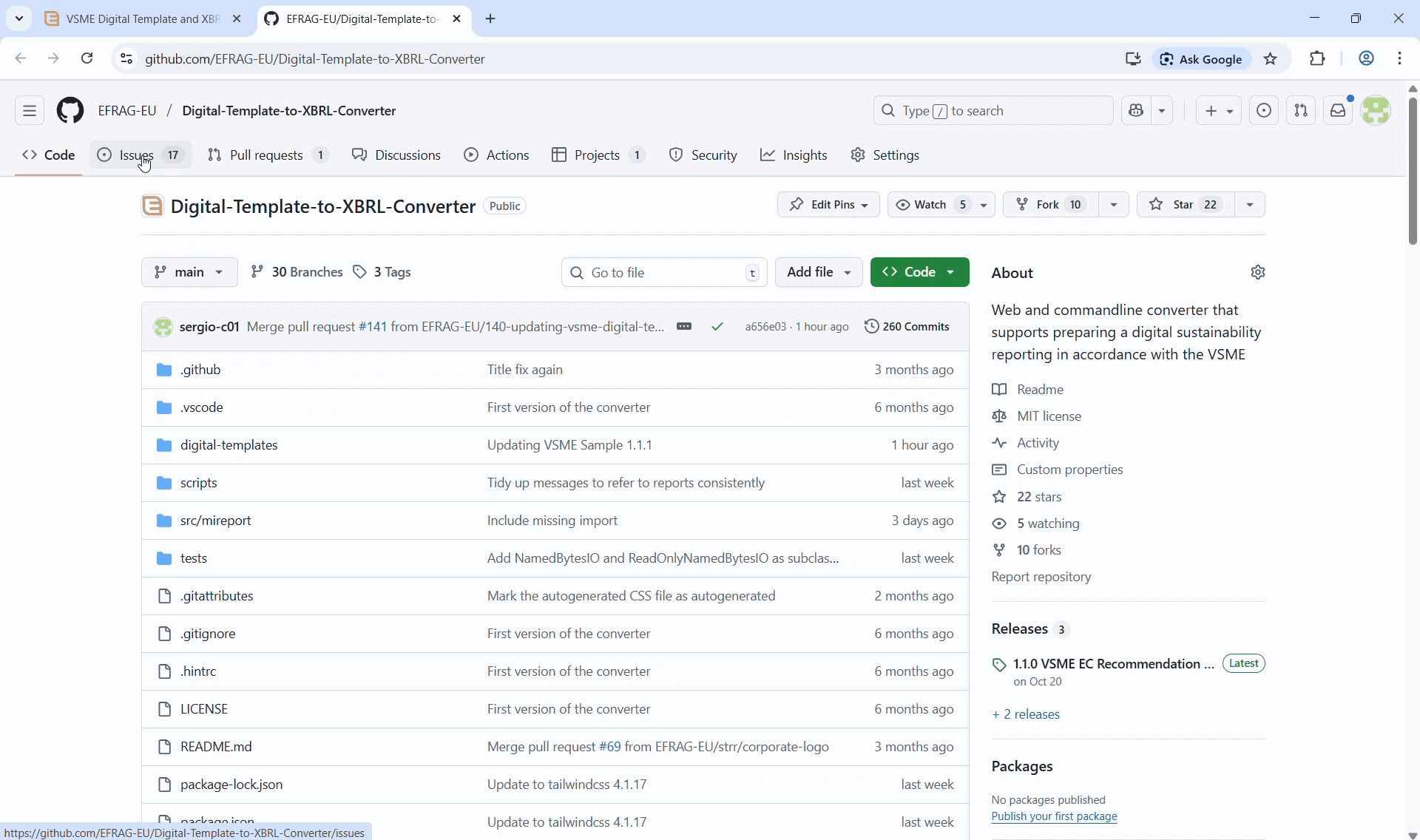Expand the Star lists dropdown arrow
Viewport: 1420px width, 840px height.
[x=1249, y=205]
